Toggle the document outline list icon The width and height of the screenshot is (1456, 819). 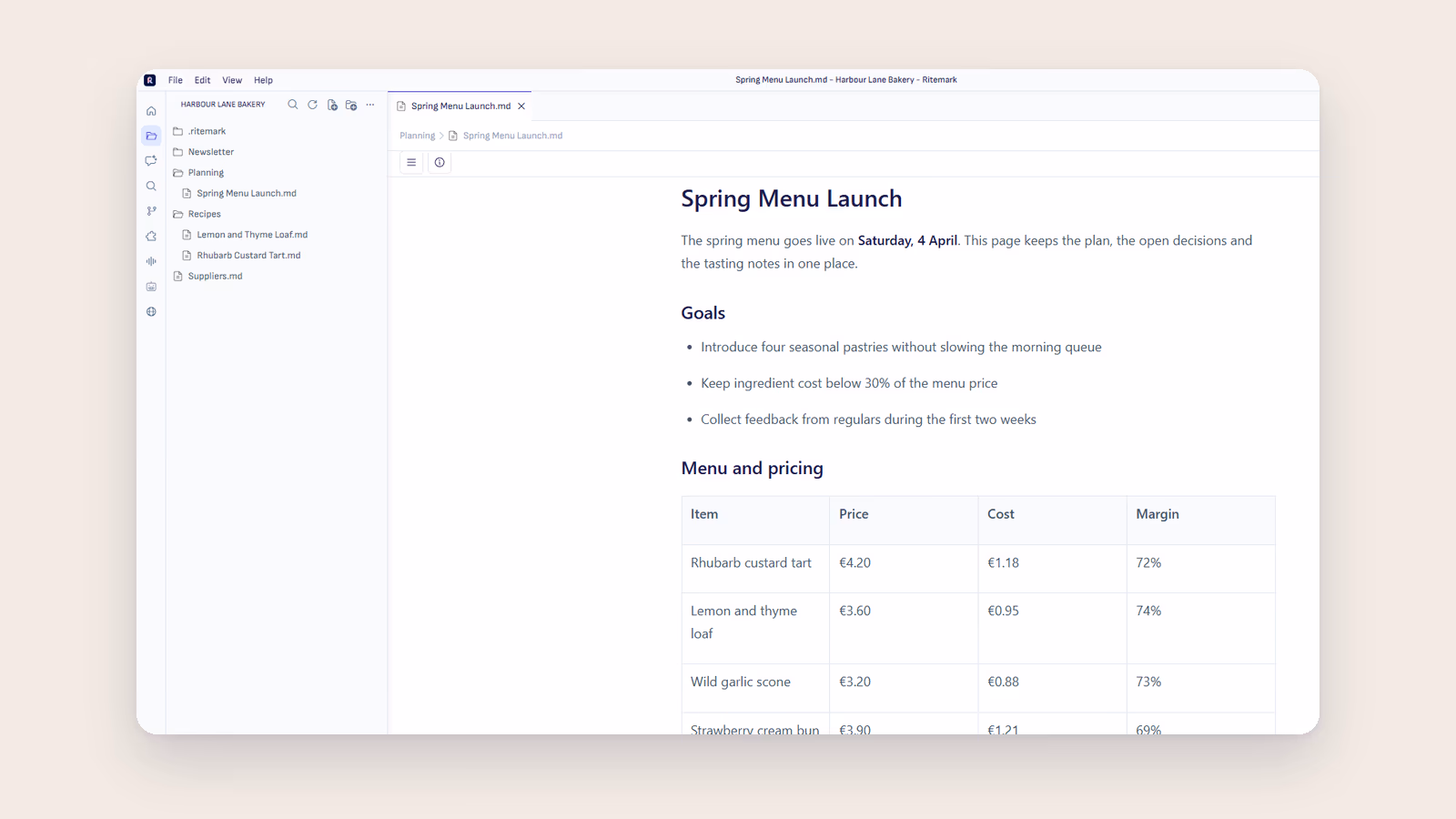click(x=411, y=162)
